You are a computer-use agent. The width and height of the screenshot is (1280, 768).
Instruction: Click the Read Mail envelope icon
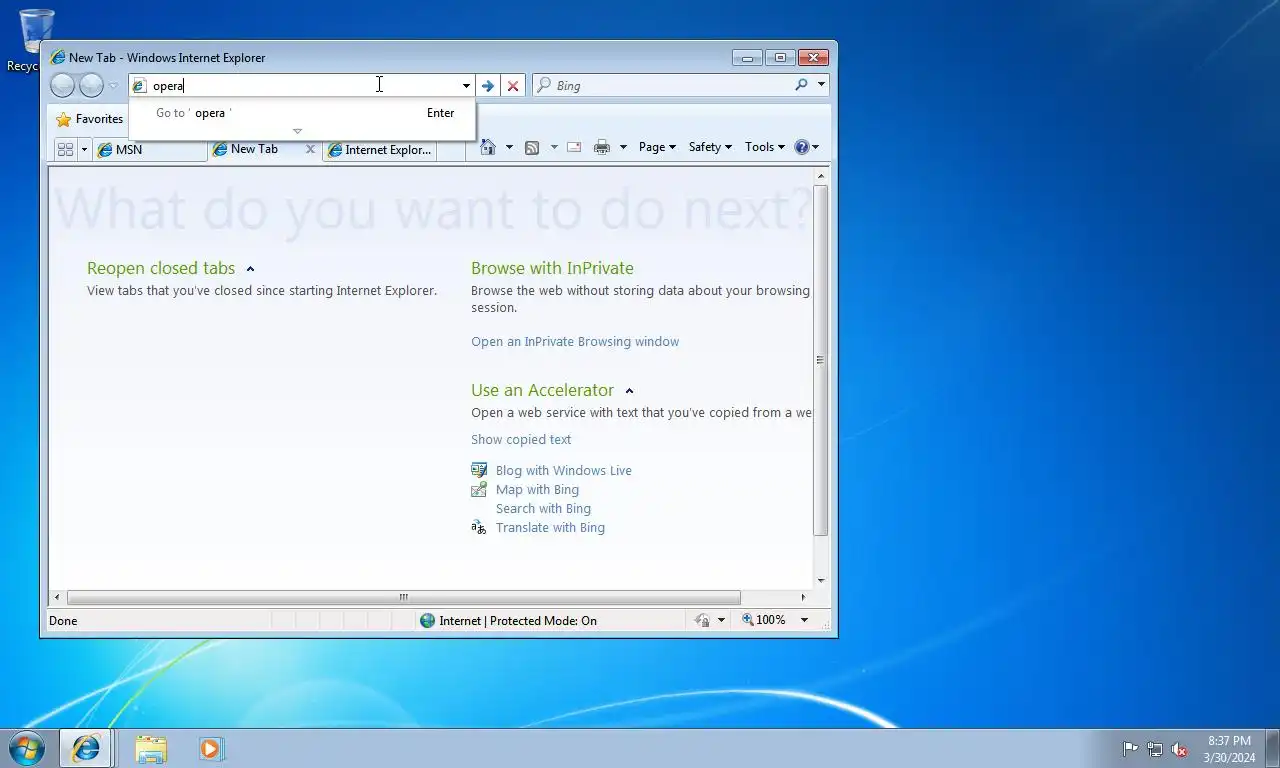point(574,147)
